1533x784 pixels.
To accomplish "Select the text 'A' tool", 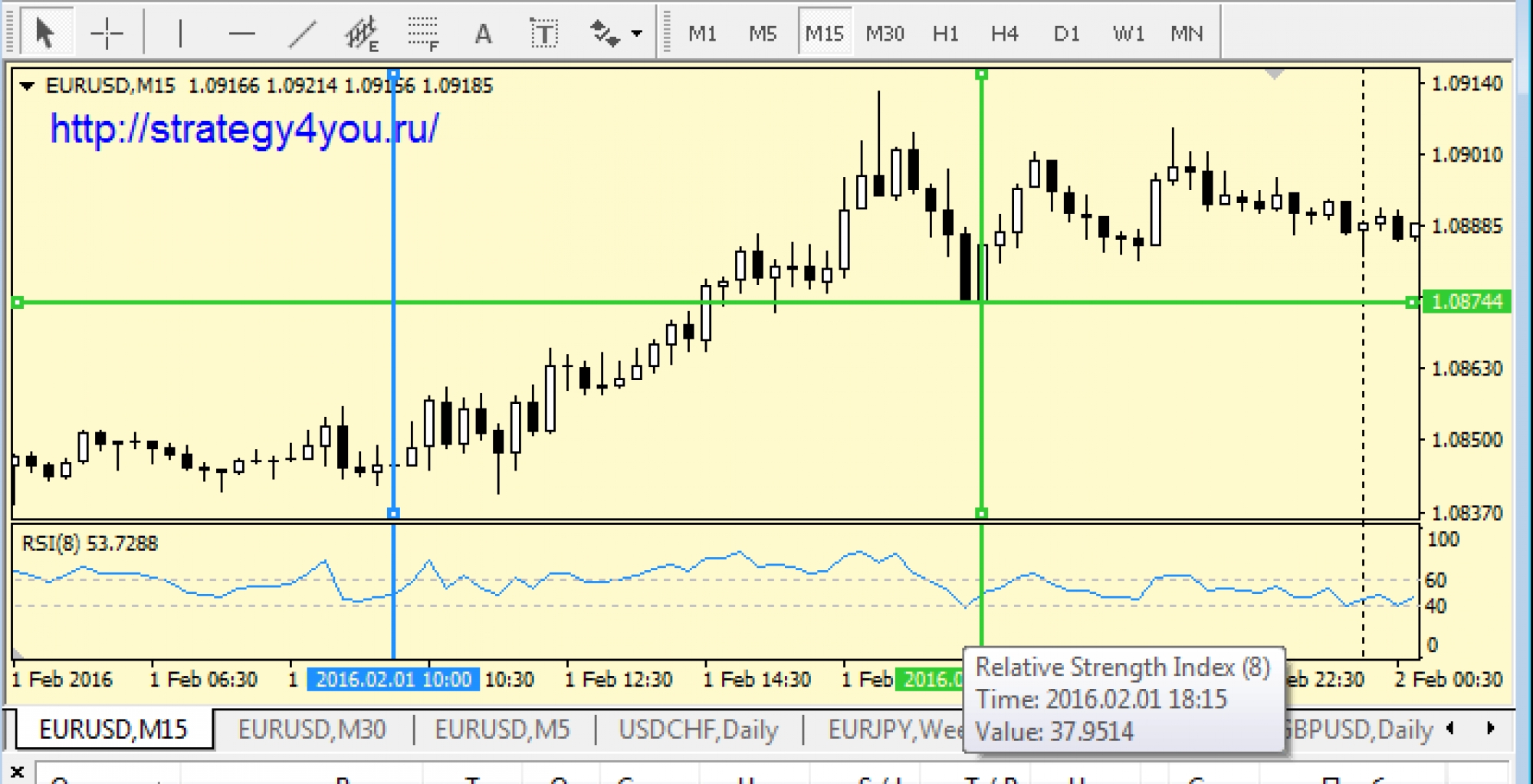I will pos(483,33).
